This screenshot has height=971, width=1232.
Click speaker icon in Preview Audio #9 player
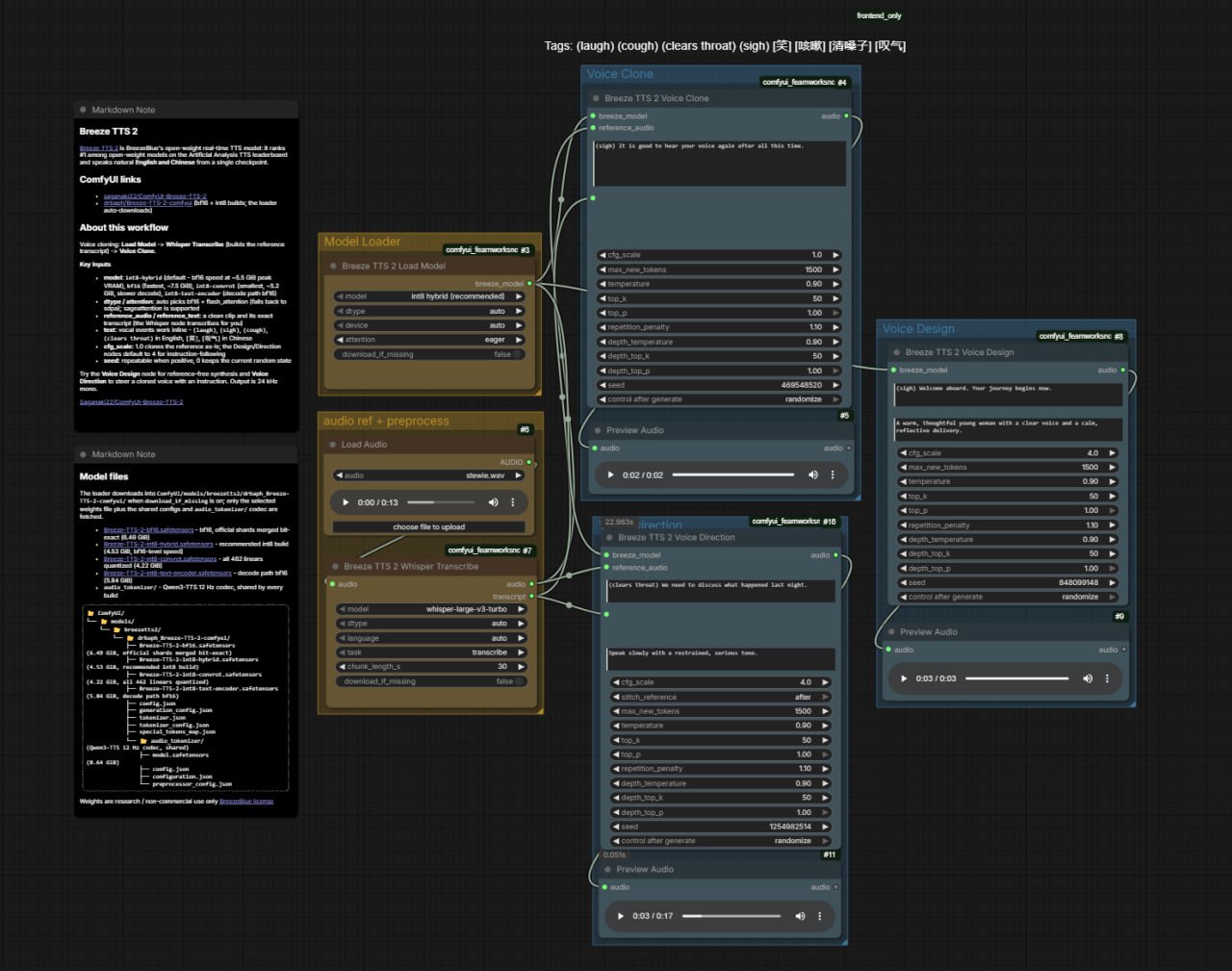click(x=1088, y=678)
